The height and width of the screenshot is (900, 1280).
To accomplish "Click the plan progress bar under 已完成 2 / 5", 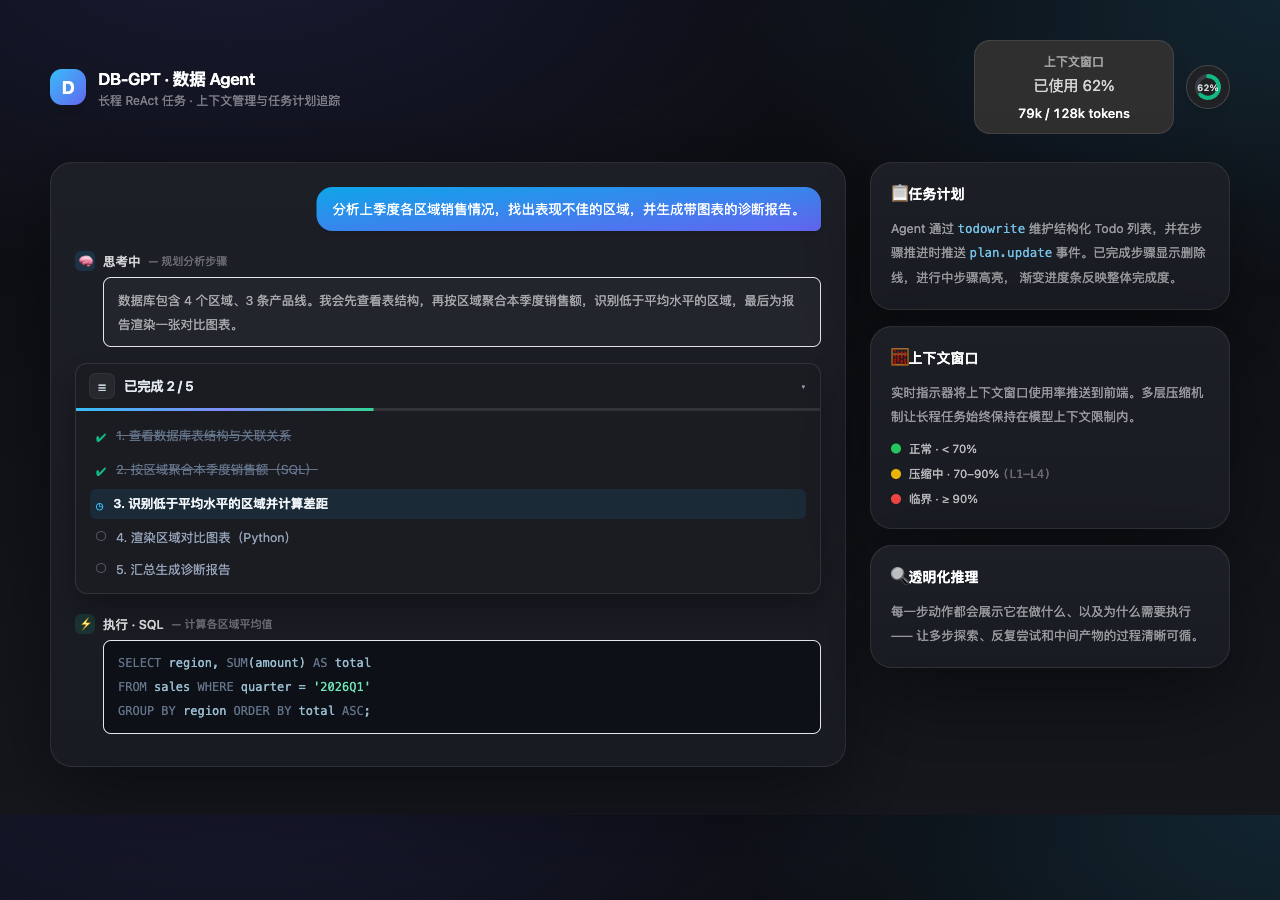I will 448,409.
